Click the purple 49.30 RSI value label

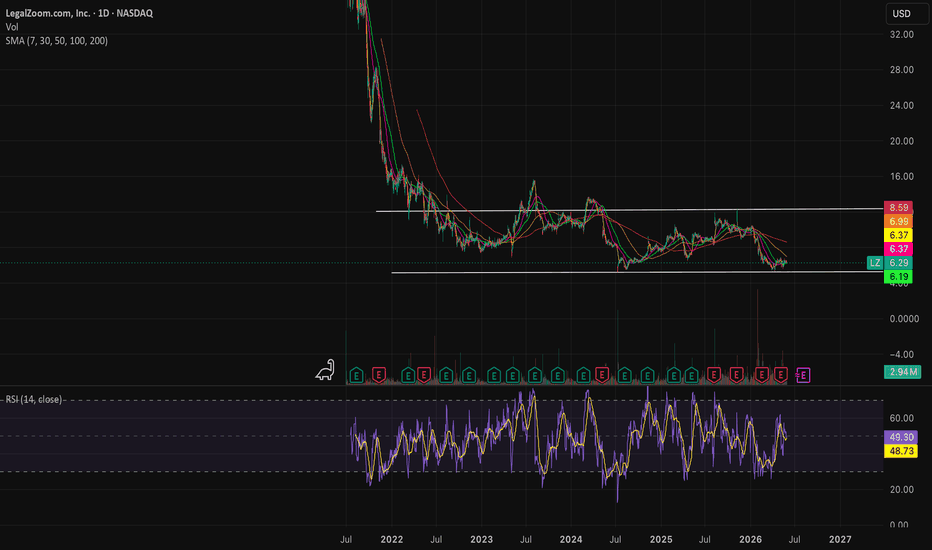[x=901, y=437]
